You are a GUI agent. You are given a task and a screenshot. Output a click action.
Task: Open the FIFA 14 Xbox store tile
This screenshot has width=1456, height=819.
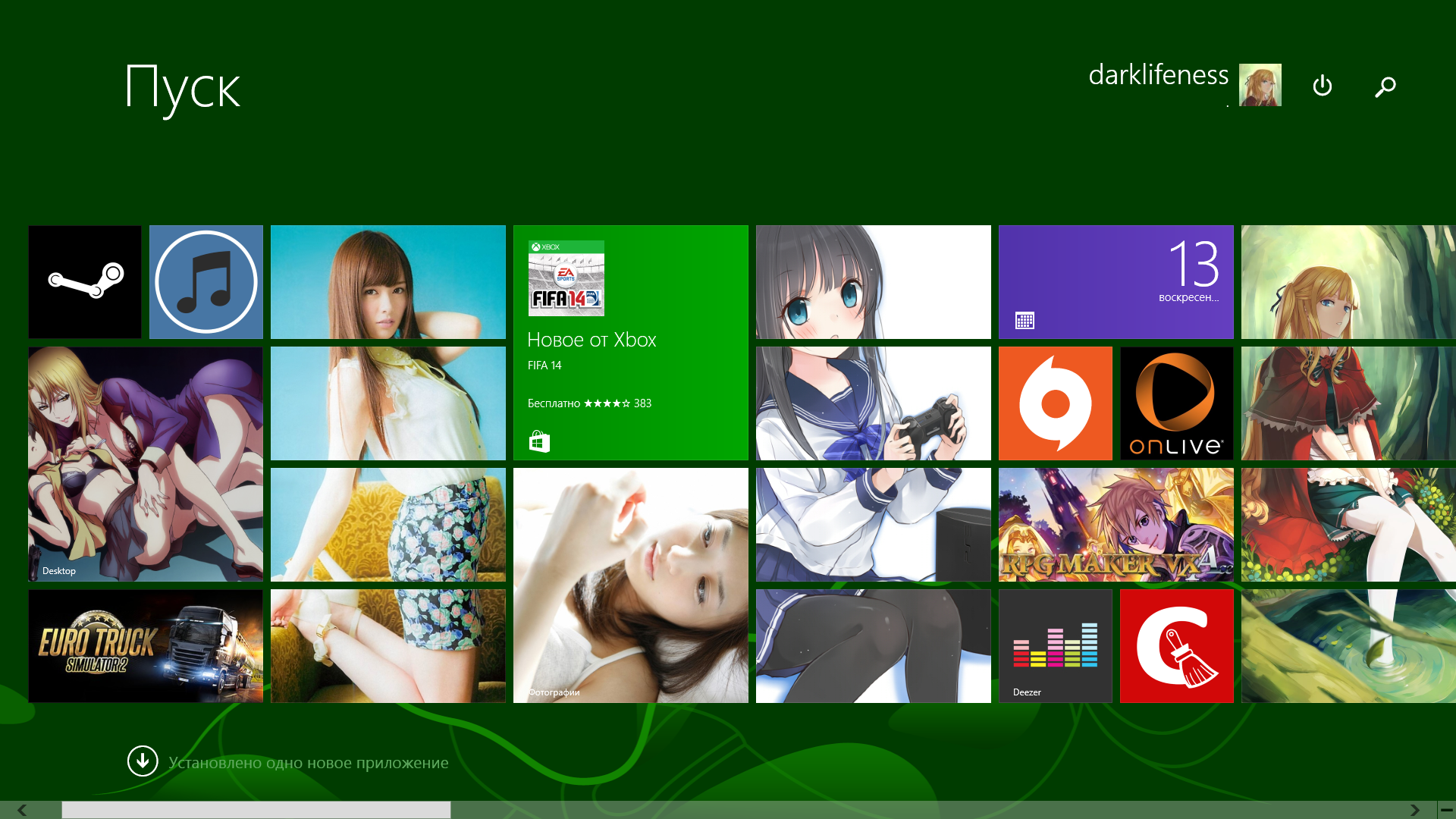click(630, 342)
